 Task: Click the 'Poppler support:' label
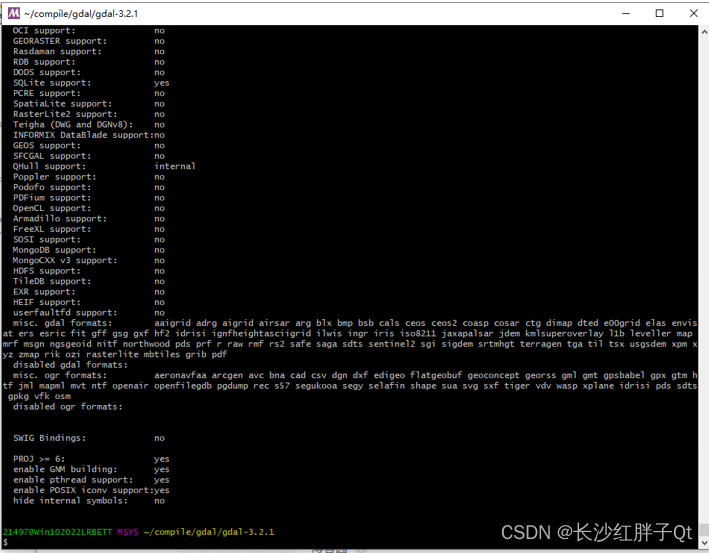click(x=54, y=177)
